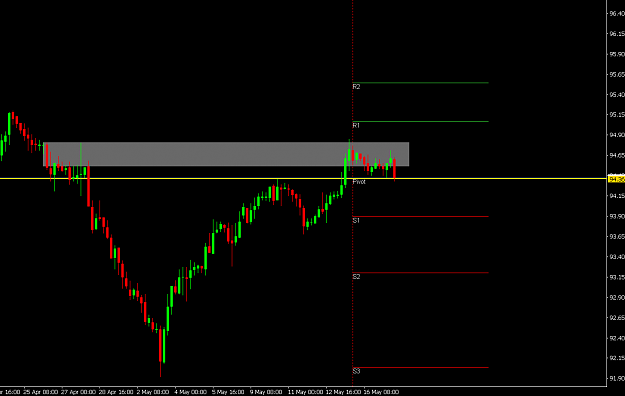Select the R2 resistance level label
Viewport: 625px width, 396px height.
point(356,87)
